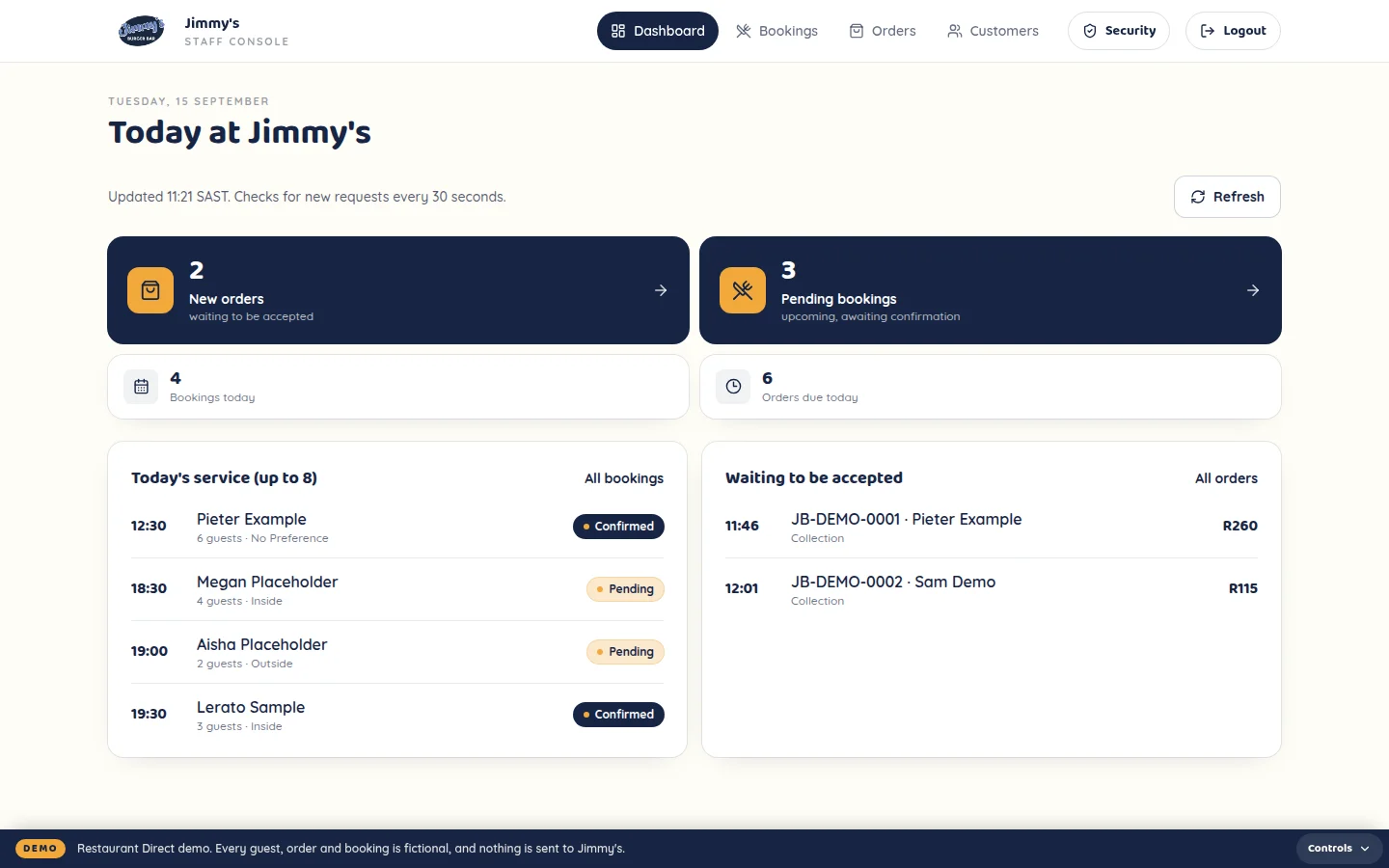This screenshot has width=1389, height=868.
Task: Select Aisha Placeholder's booking row
Action: 397,652
